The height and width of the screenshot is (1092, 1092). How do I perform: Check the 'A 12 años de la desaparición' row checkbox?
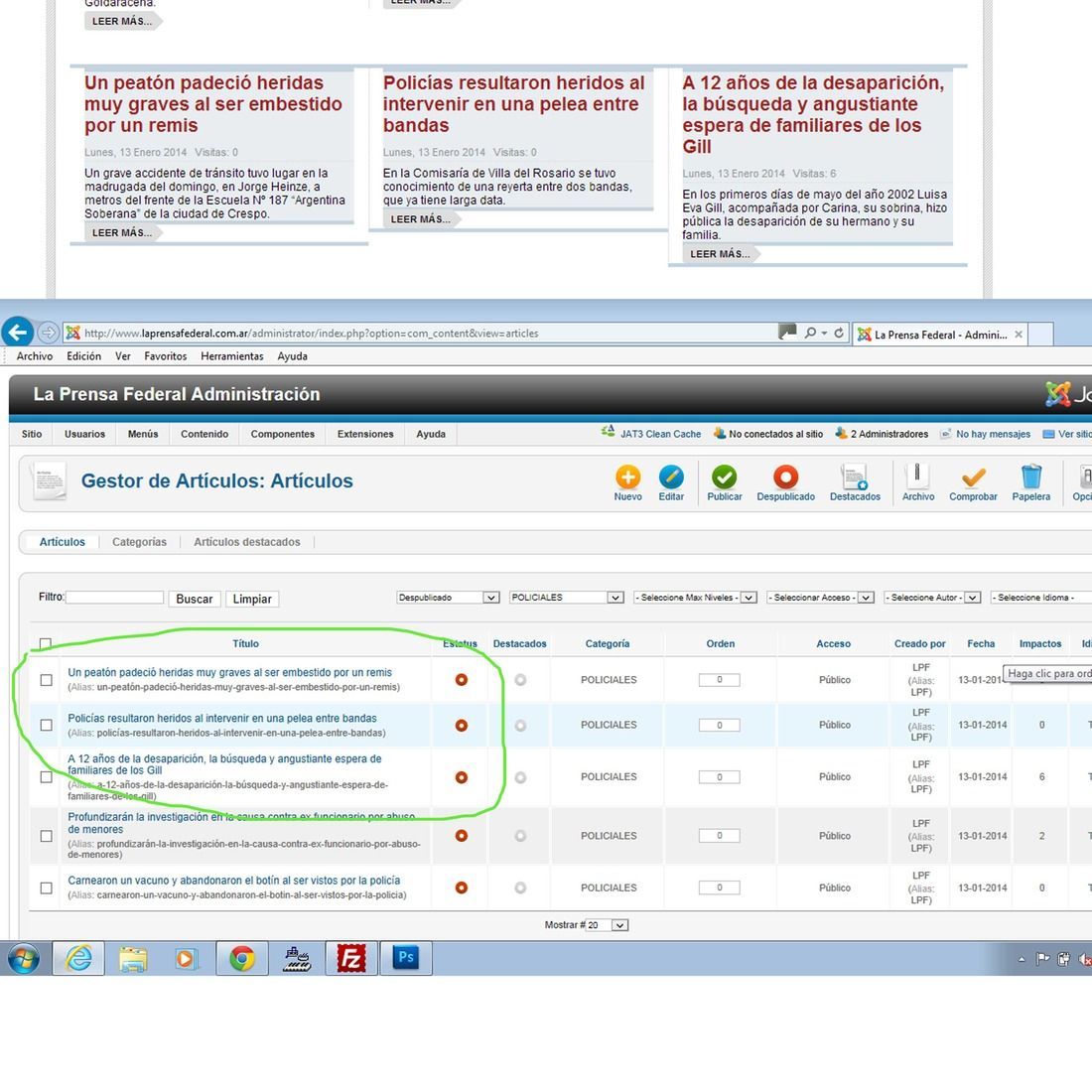pos(46,777)
